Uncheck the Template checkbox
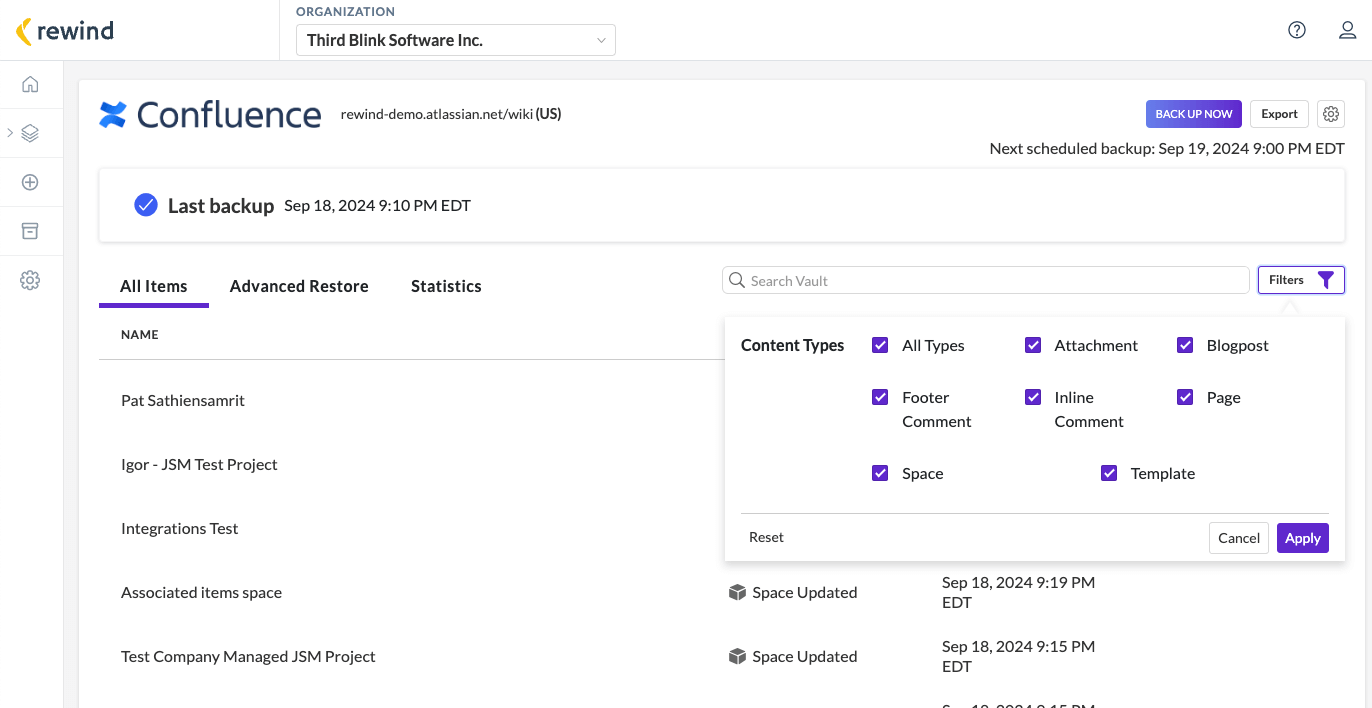This screenshot has width=1372, height=708. point(1109,473)
